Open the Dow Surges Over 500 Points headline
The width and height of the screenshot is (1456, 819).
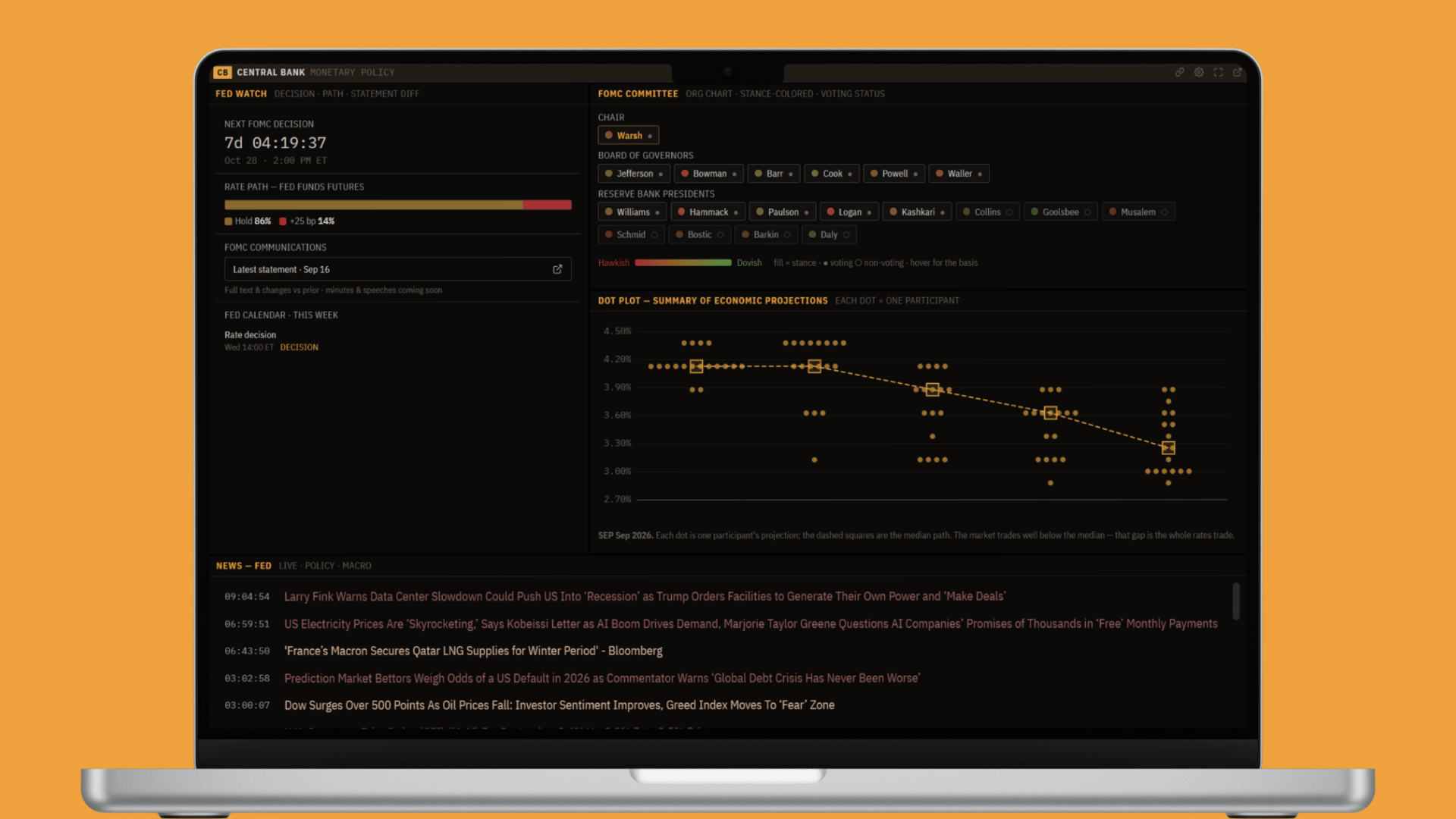tap(559, 705)
